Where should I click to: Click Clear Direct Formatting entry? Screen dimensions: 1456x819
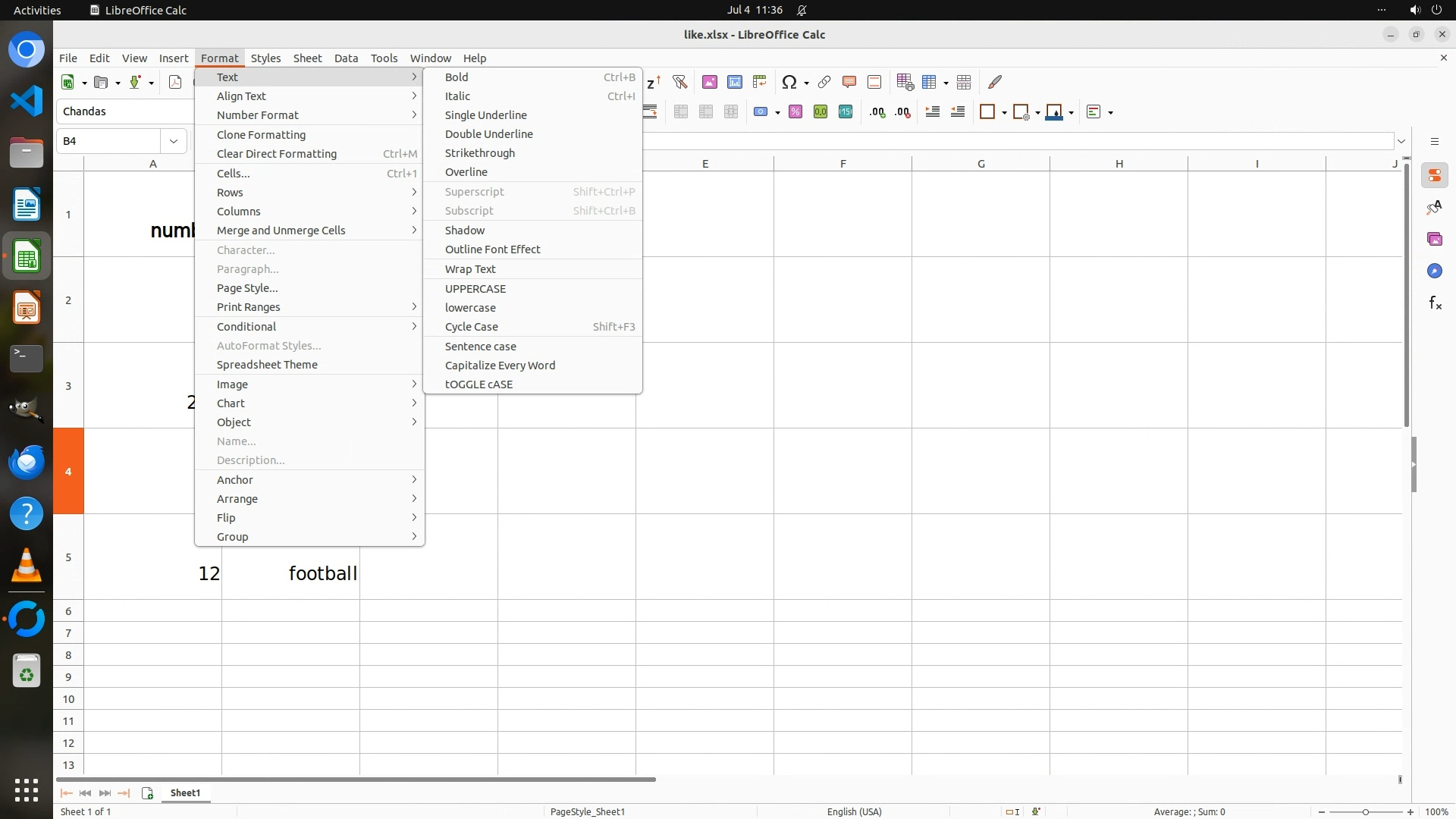[x=276, y=154]
